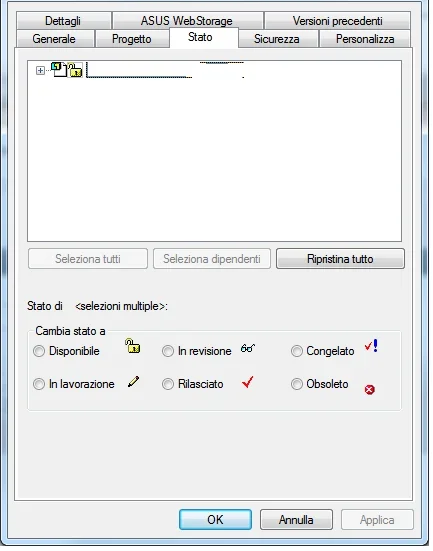Click the Seleziona dipendenti button

pos(212,259)
